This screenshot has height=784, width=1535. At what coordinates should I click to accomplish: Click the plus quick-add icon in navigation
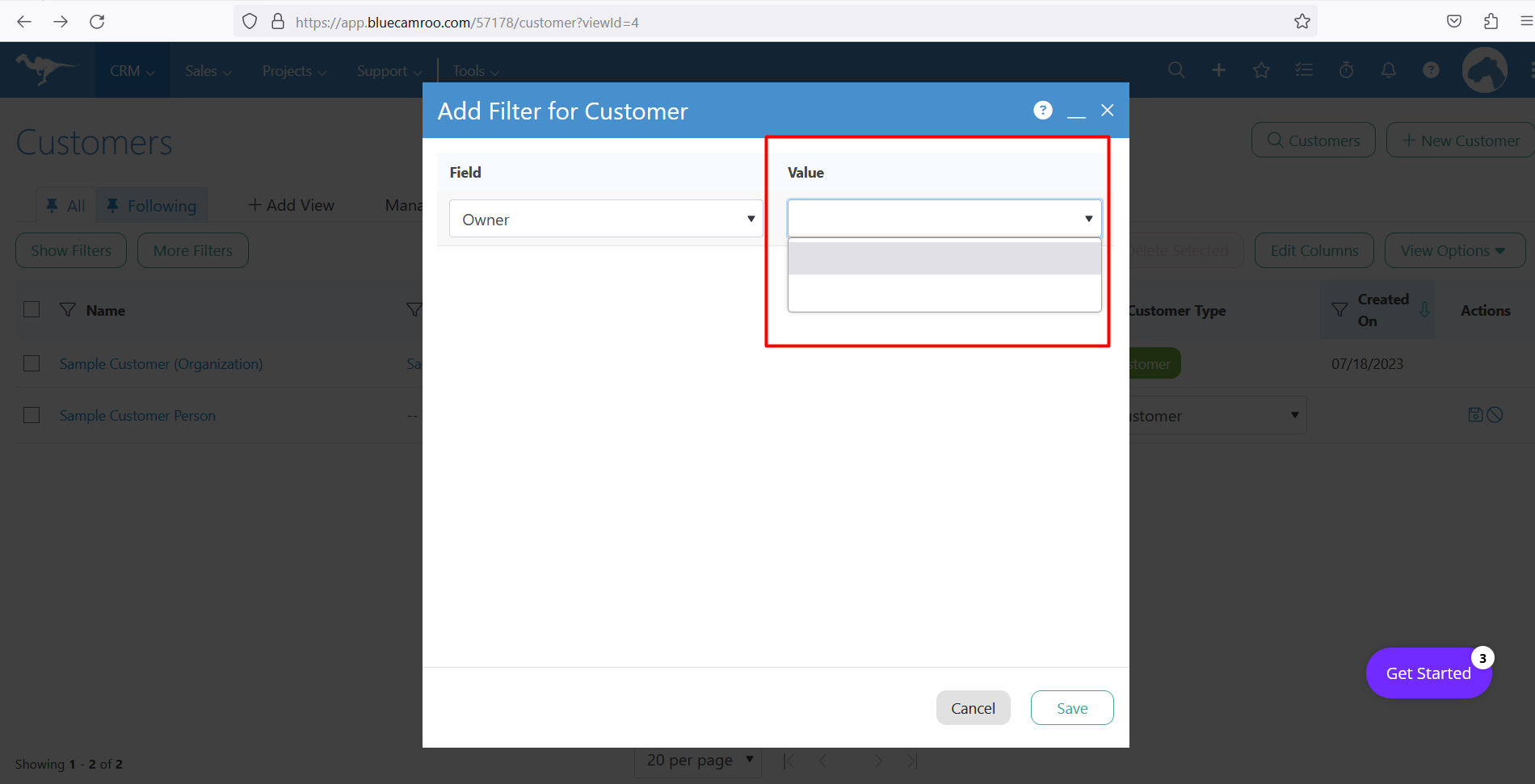1218,70
